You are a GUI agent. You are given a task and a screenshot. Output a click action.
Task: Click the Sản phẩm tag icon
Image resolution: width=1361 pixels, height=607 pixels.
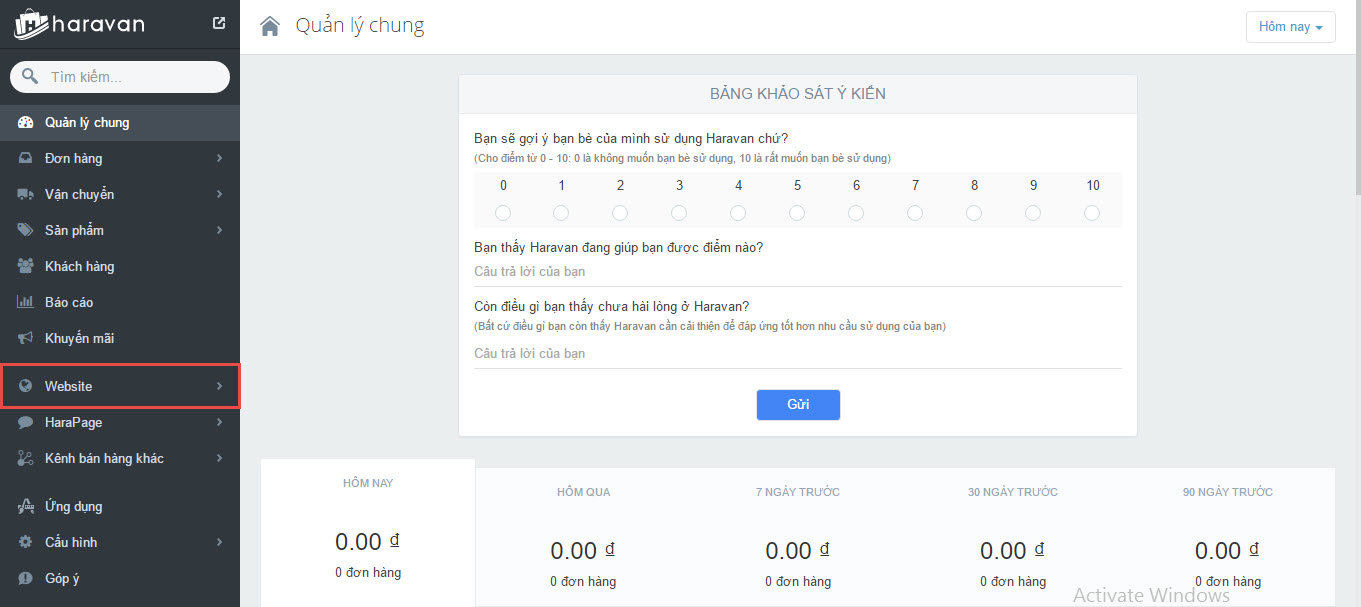tap(26, 231)
